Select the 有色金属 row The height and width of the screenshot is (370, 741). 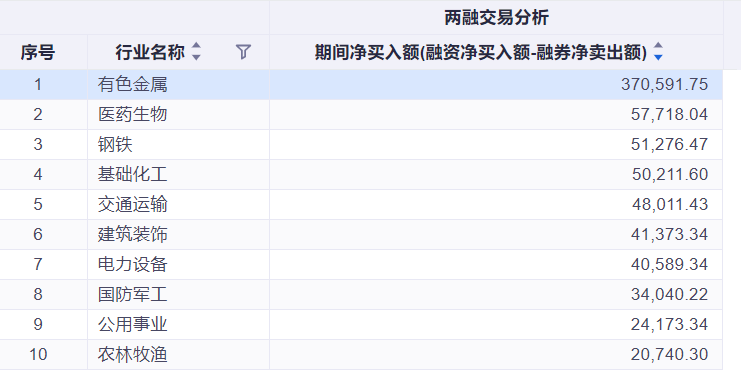(x=361, y=85)
